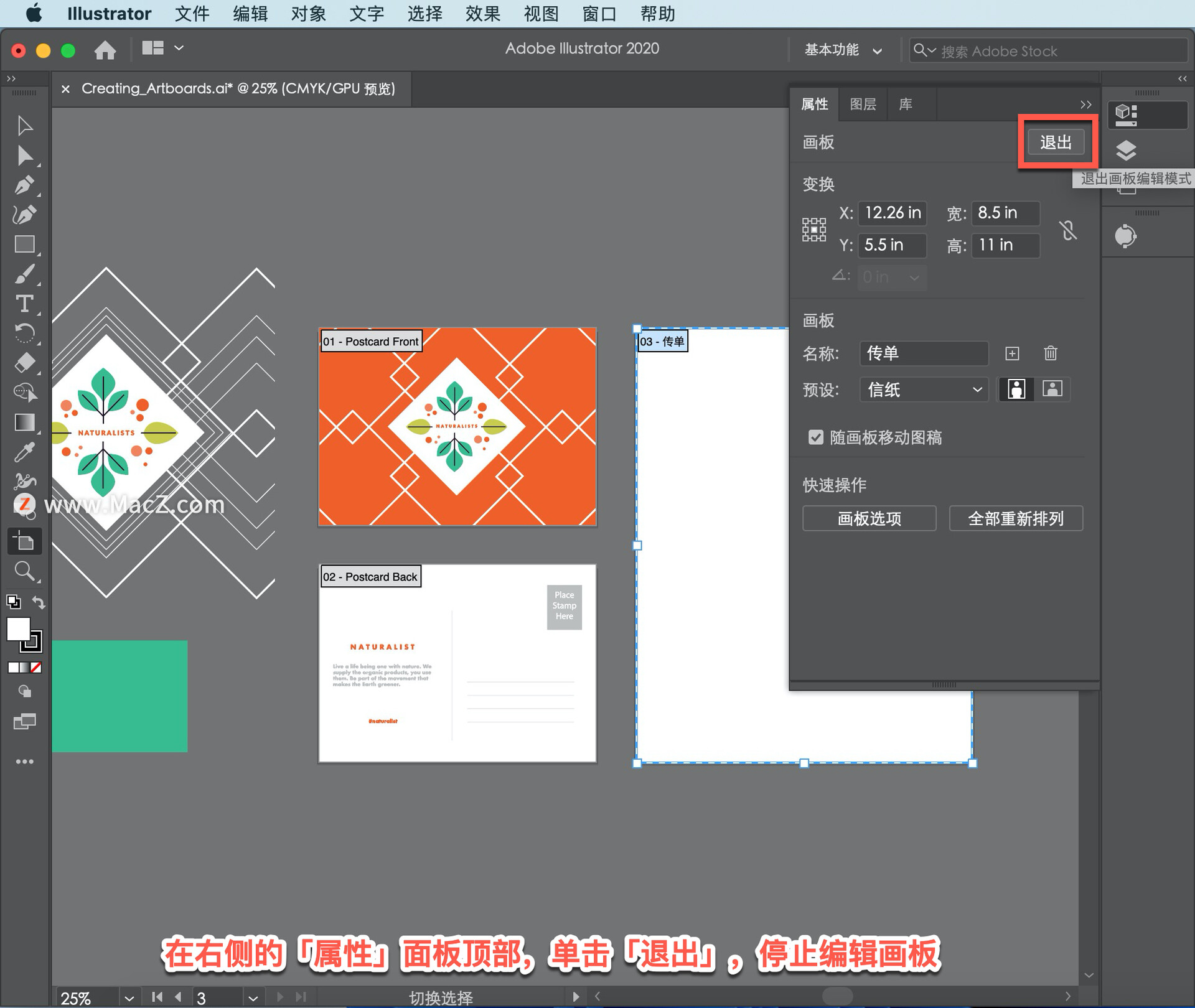This screenshot has height=1008, width=1195.
Task: Open artboard navigation dropdown
Action: (x=253, y=998)
